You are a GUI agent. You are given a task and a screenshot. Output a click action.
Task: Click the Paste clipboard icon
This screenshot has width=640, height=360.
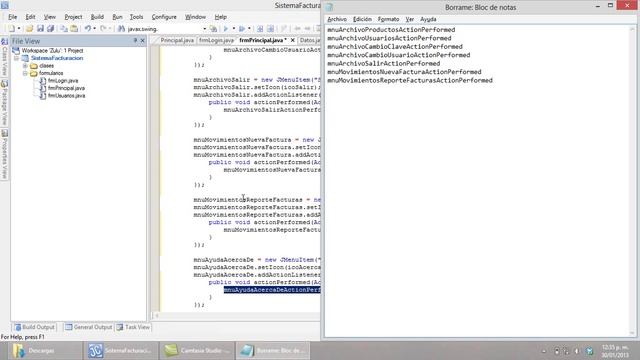[74, 29]
